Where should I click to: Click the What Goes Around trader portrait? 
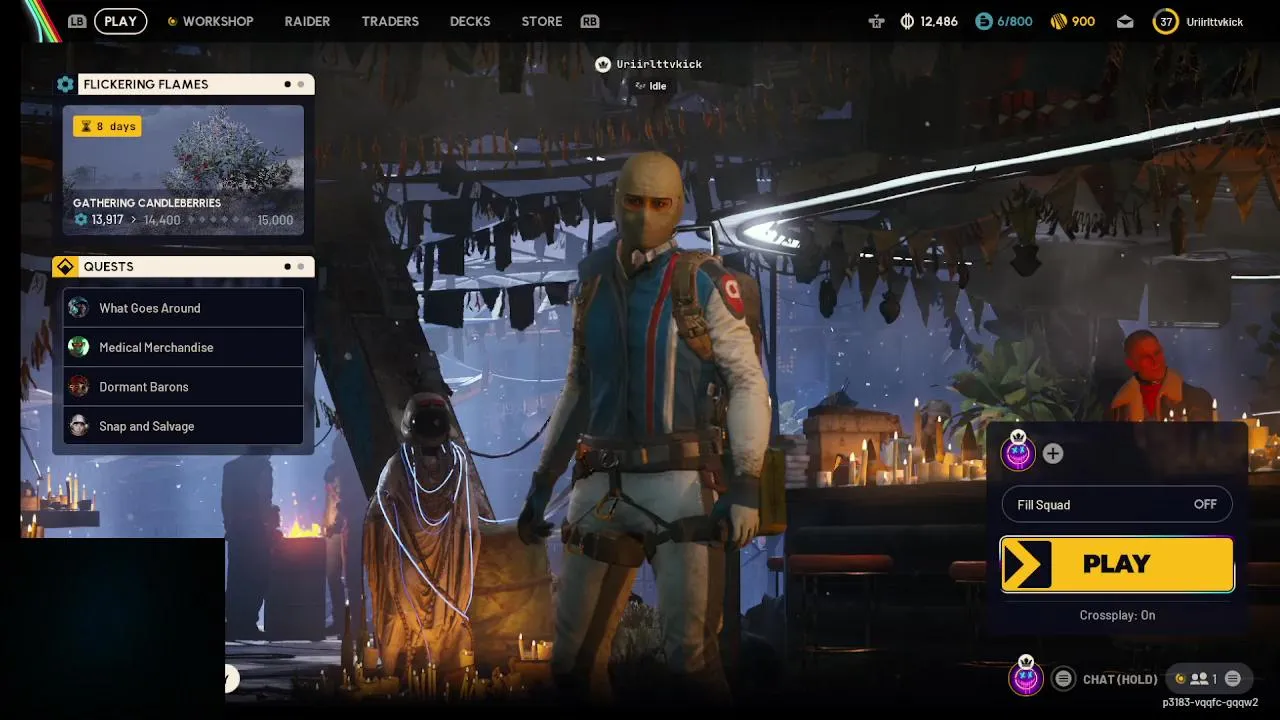point(79,308)
